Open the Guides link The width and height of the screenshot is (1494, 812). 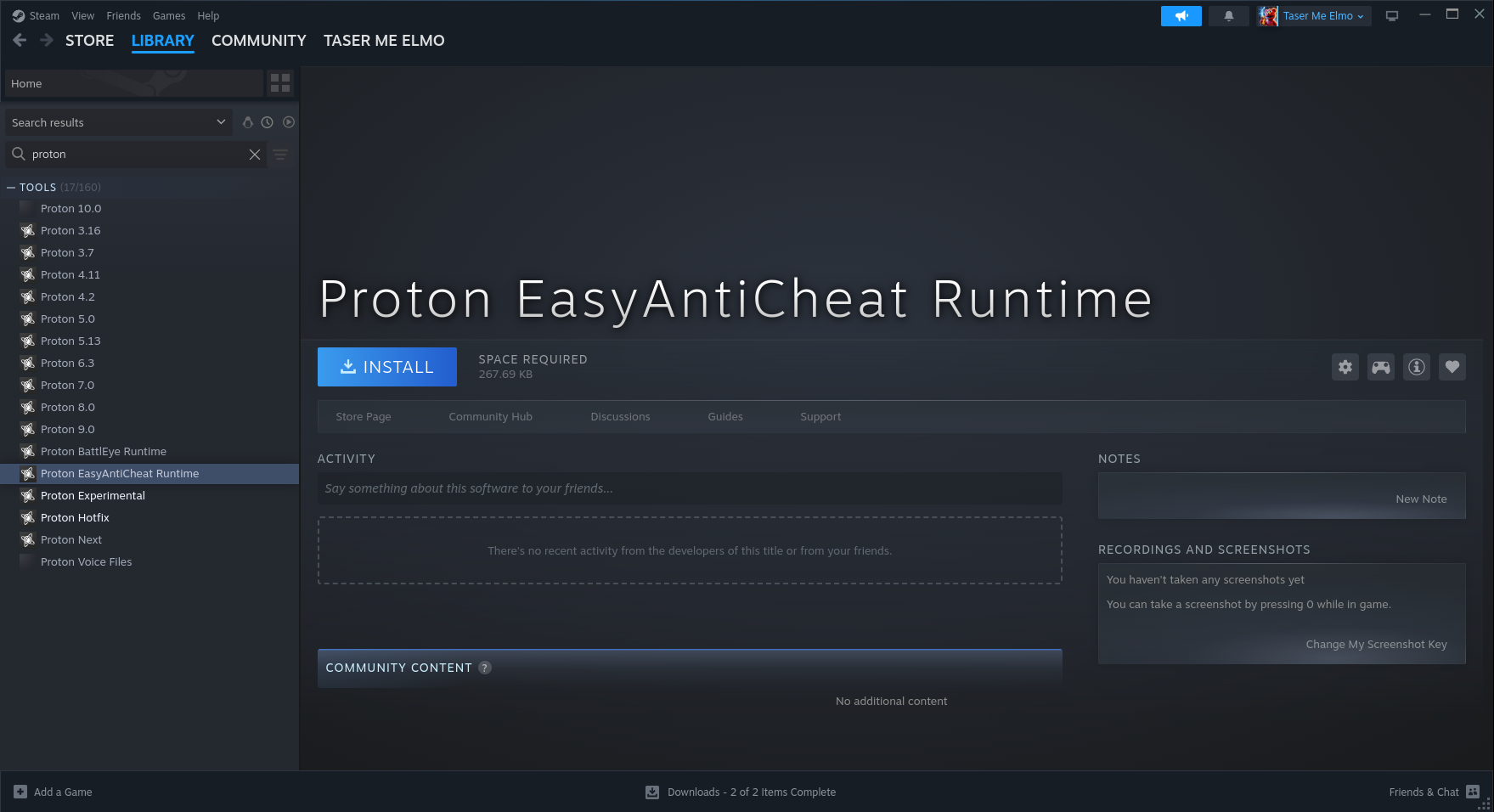point(725,417)
